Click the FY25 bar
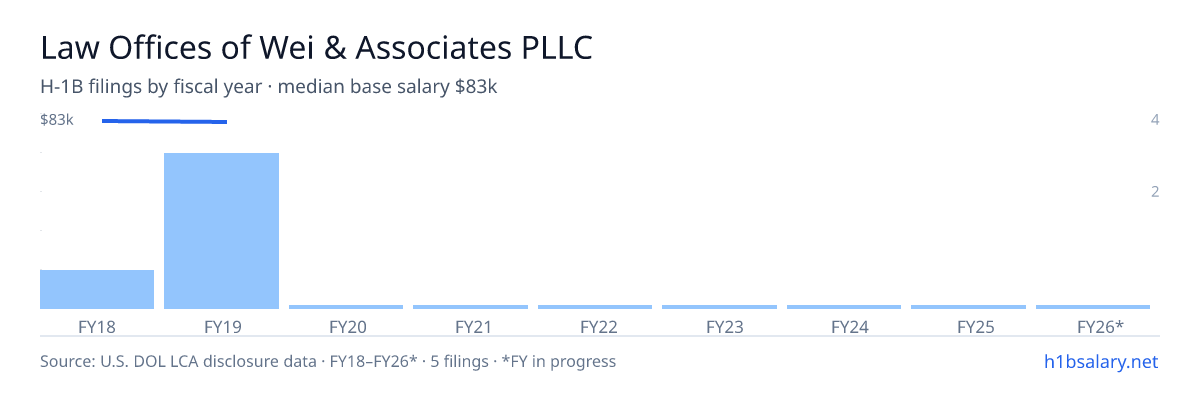 pyautogui.click(x=968, y=307)
